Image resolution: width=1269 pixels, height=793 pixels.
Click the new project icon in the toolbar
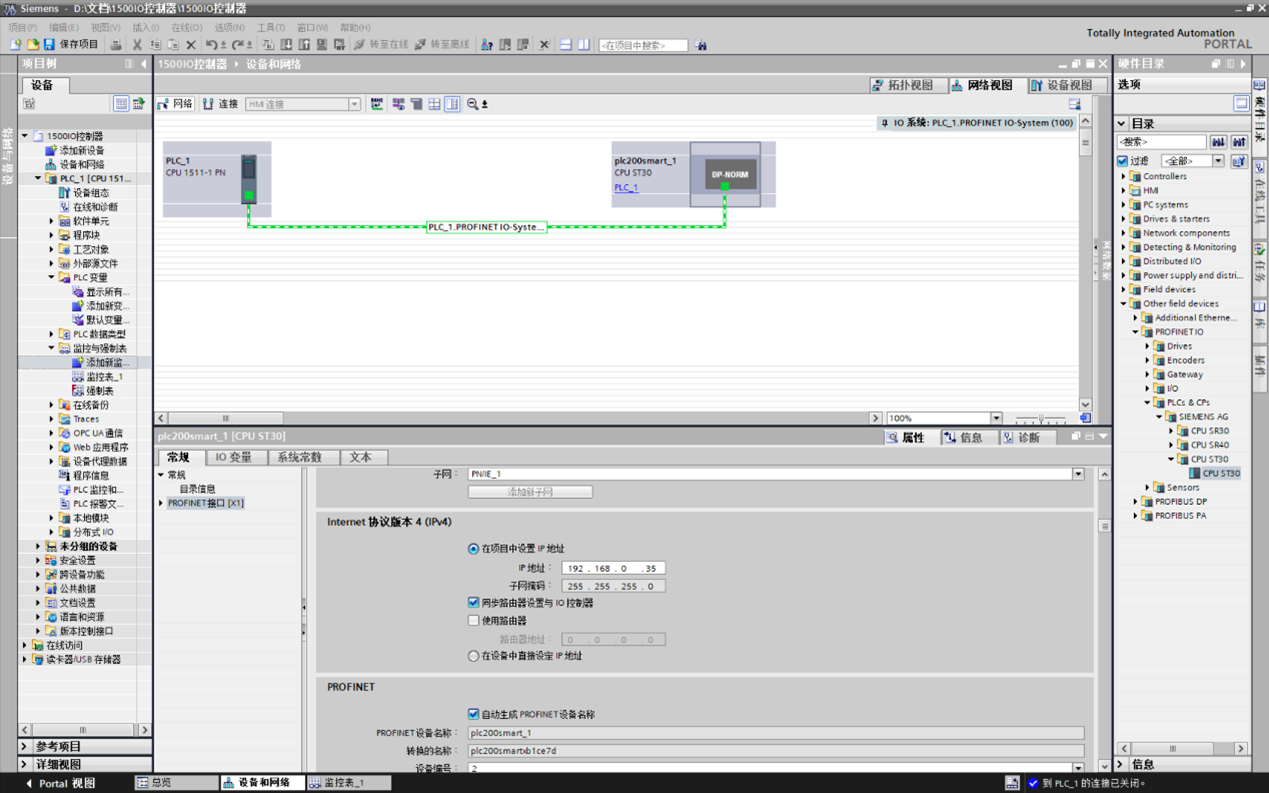pos(16,45)
